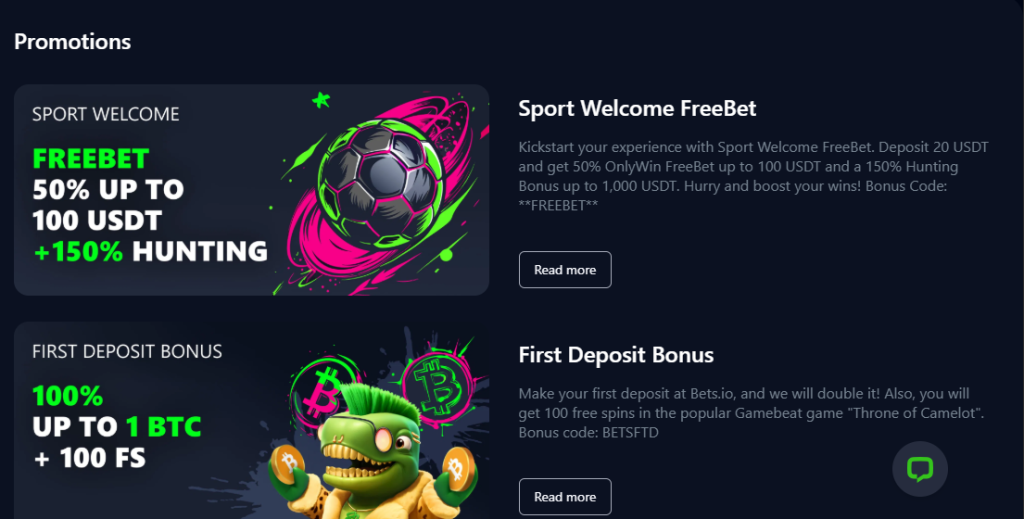Open Read more for First Deposit Bonus
The height and width of the screenshot is (519, 1024).
[x=565, y=497]
